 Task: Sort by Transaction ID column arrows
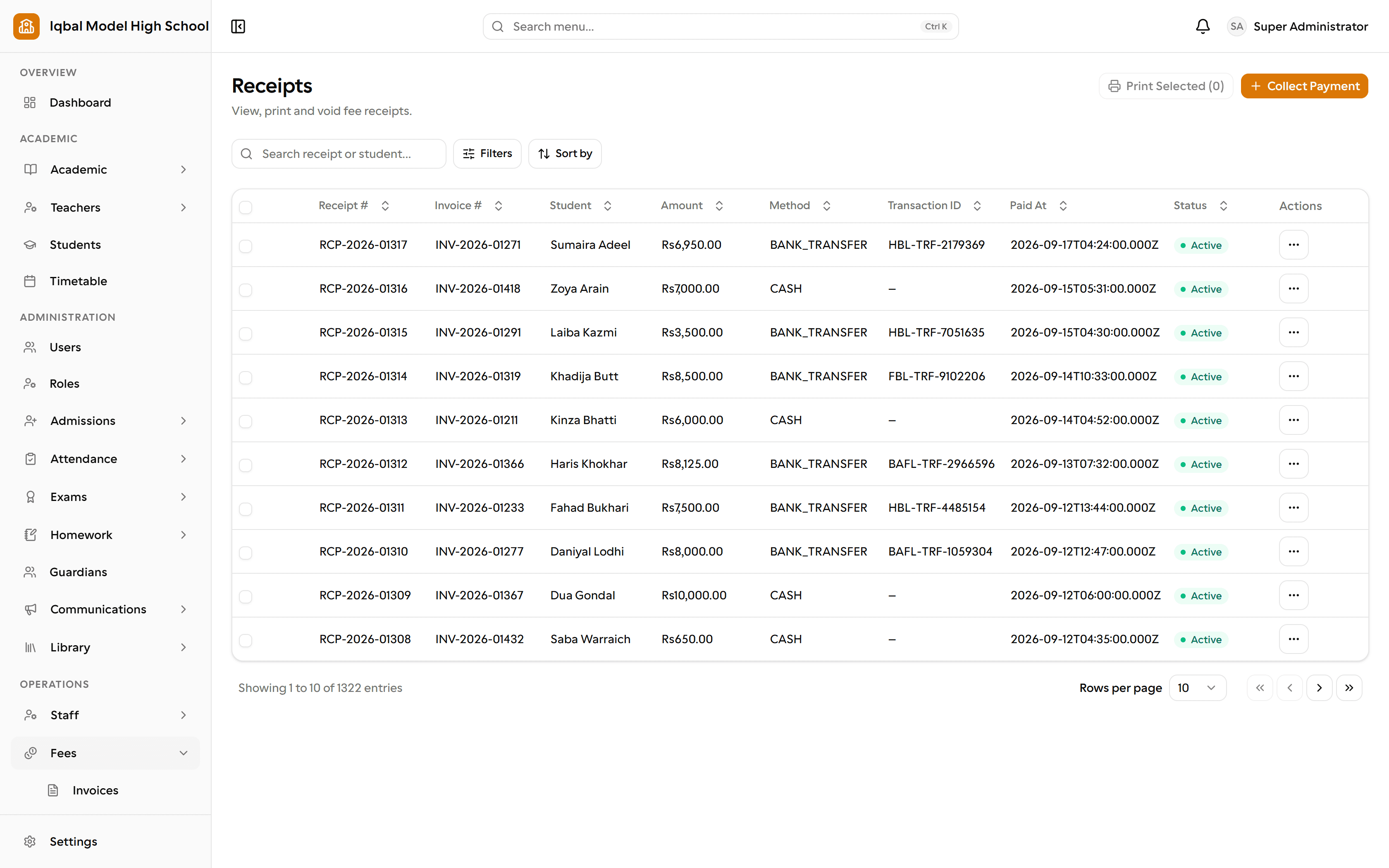click(977, 205)
